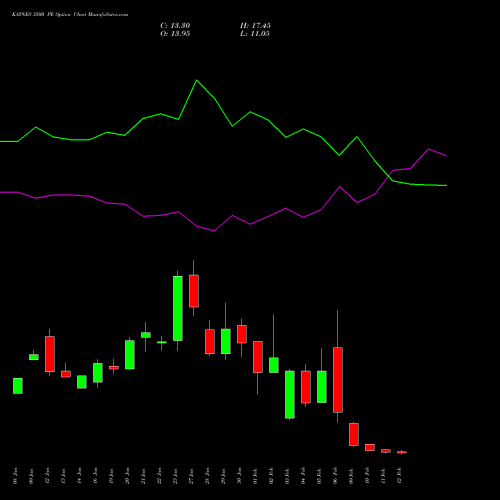Select the red candlestick for 30 Jan

242,334
